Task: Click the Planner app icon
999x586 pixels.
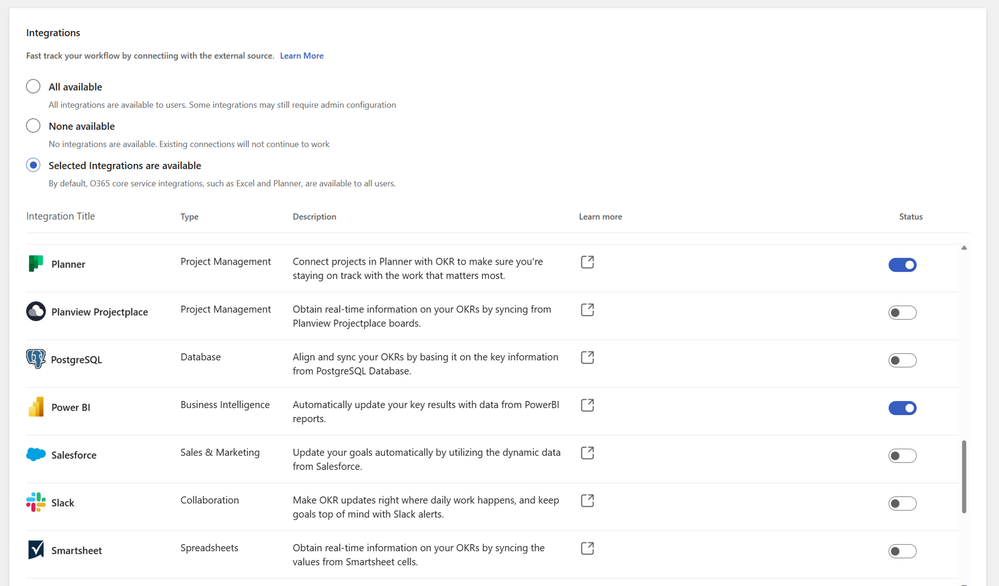Action: (x=36, y=264)
